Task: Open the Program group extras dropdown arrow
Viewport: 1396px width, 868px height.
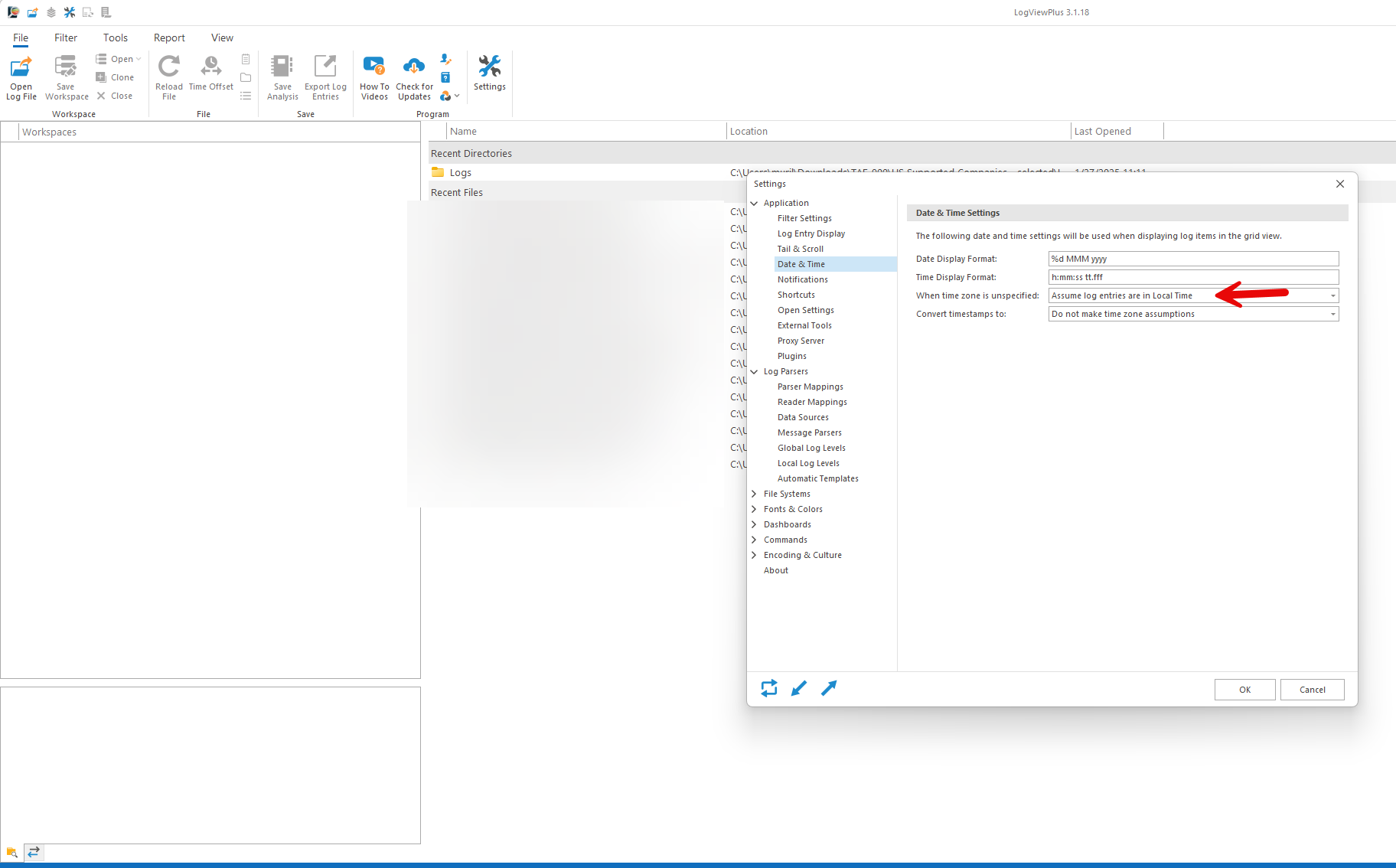Action: coord(457,96)
